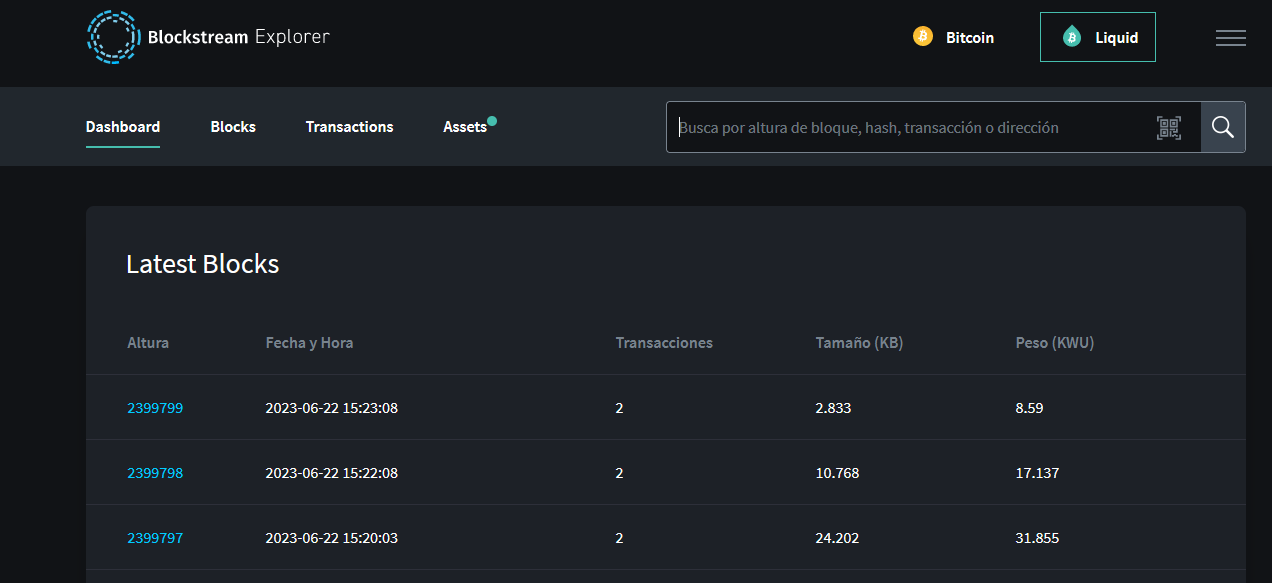Click the Blockstream circular logo icon
1272x583 pixels.
pos(113,37)
